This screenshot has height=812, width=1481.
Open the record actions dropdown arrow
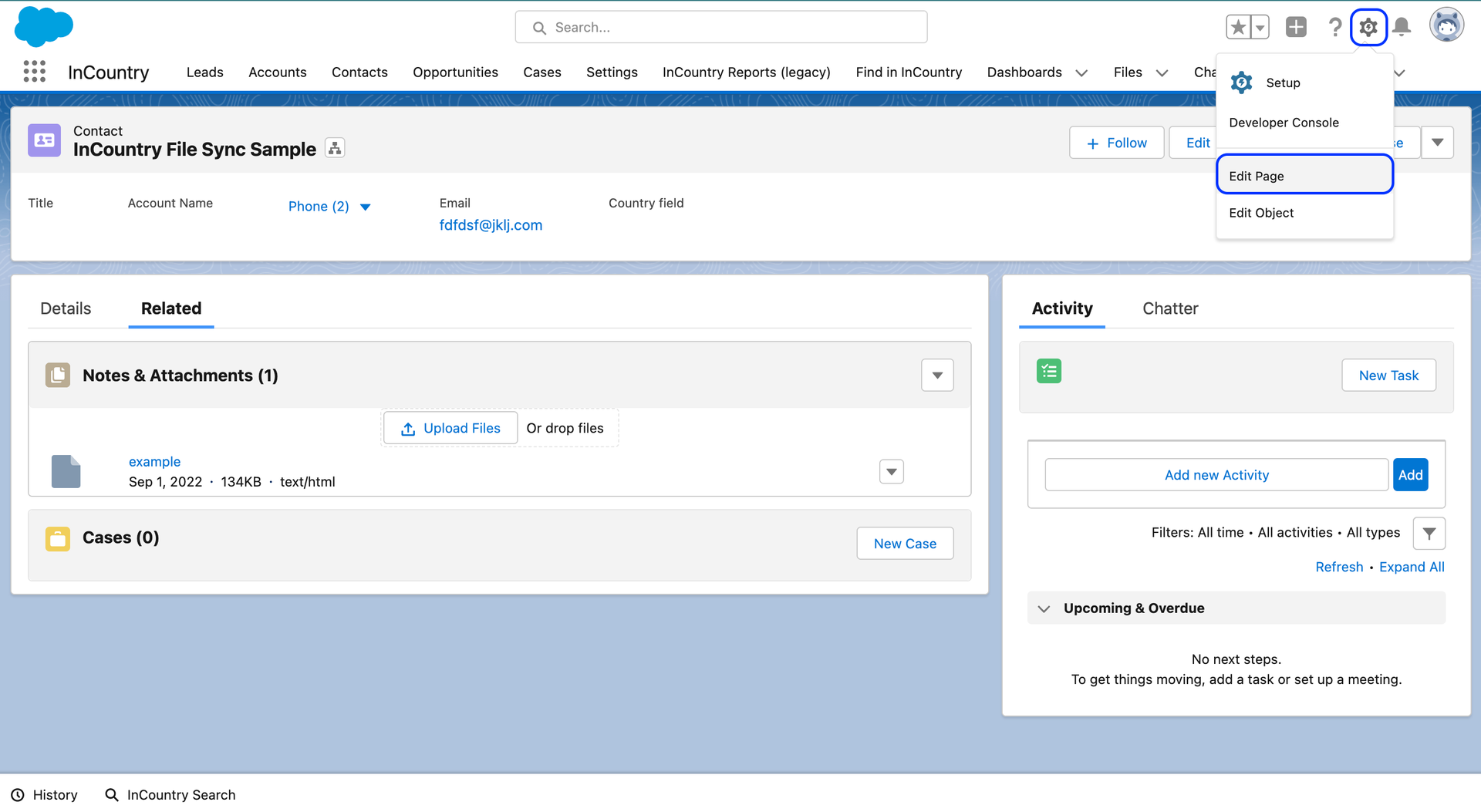pyautogui.click(x=1438, y=143)
